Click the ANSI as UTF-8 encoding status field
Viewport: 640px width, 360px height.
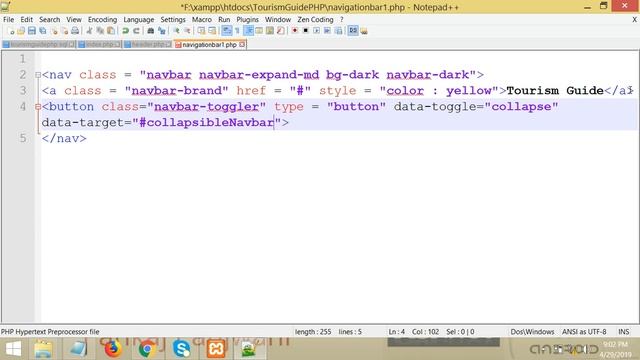584,332
